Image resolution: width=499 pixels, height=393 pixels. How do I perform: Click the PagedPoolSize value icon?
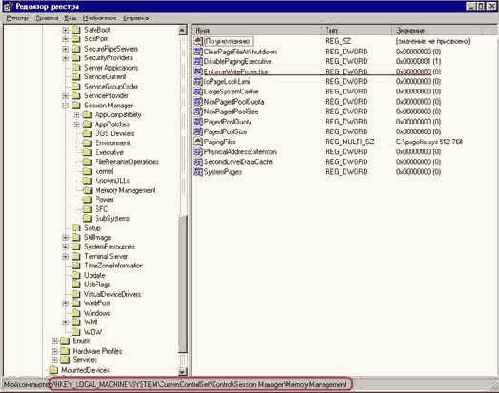click(198, 131)
